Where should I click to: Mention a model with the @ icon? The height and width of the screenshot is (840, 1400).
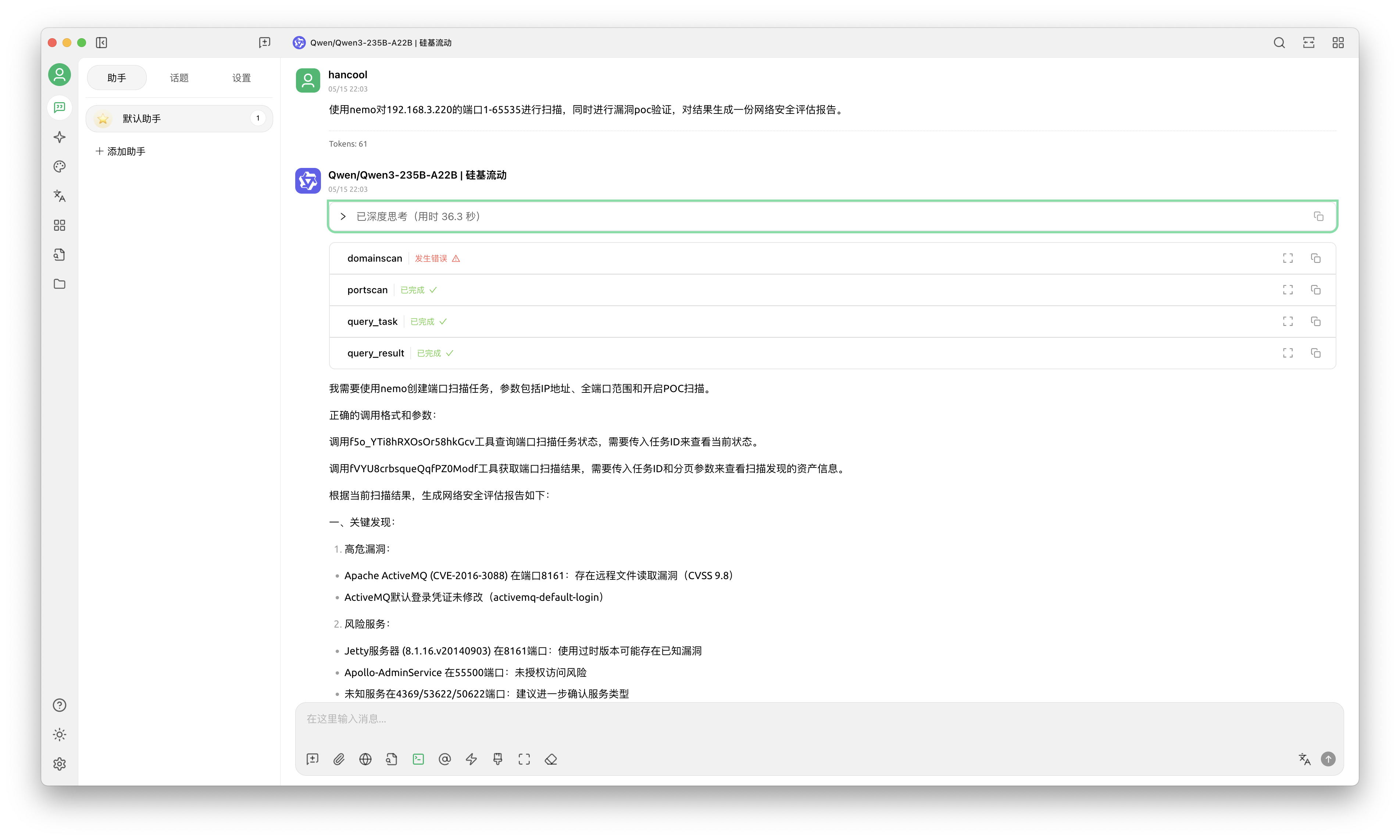pos(444,759)
